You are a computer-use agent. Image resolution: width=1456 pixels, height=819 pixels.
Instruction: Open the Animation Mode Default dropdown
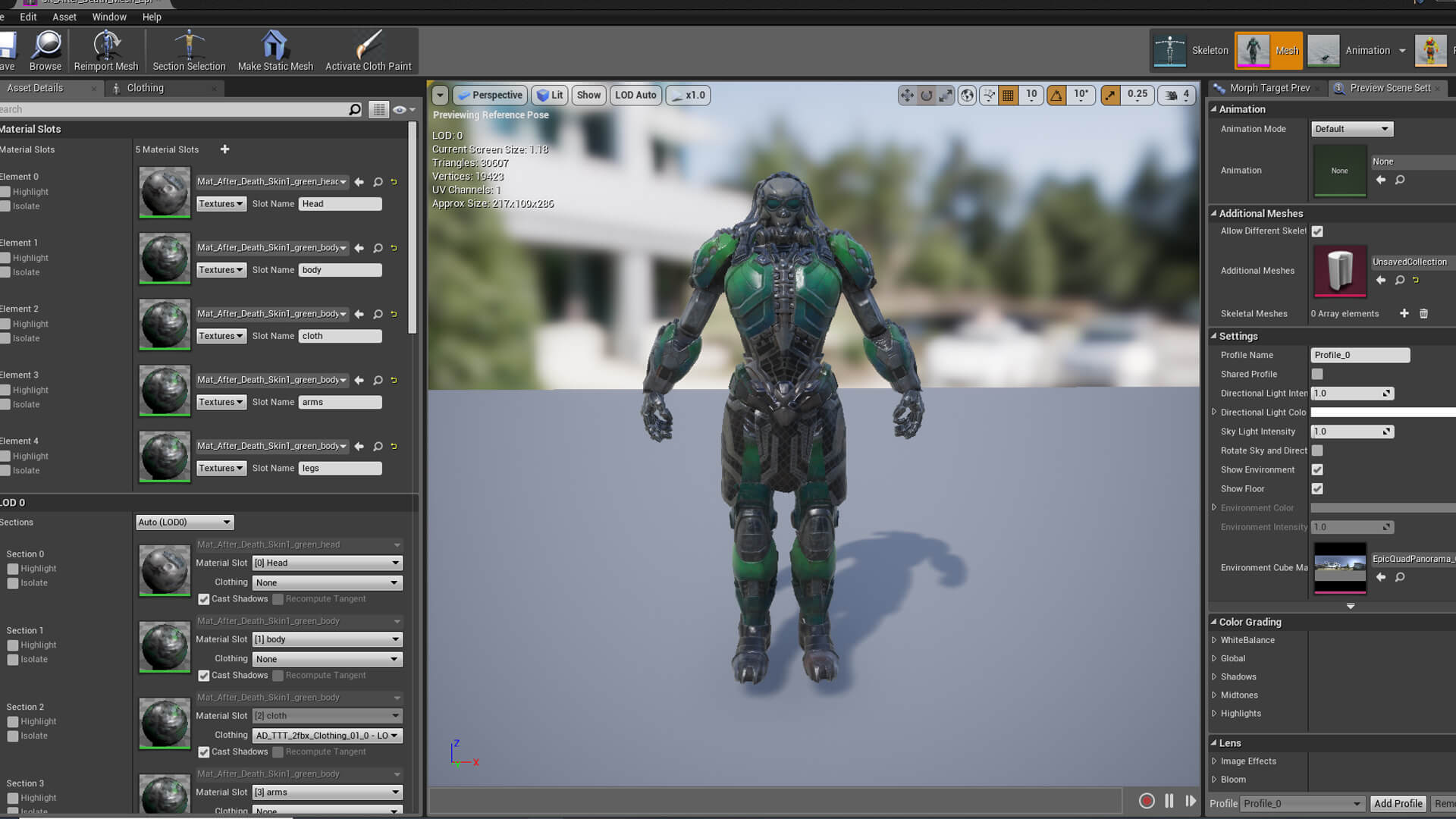(1351, 129)
